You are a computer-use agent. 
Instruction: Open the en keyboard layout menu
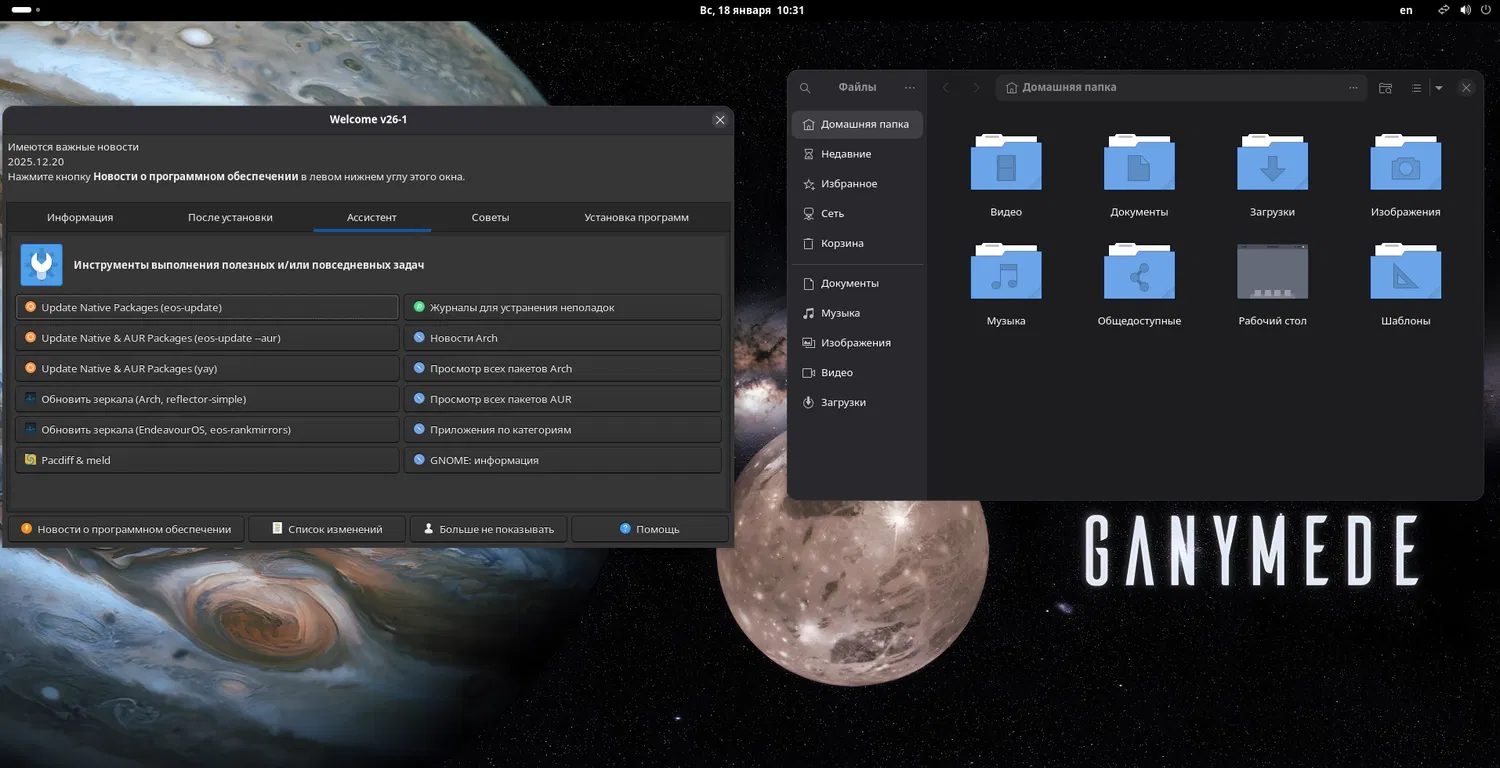(1406, 10)
